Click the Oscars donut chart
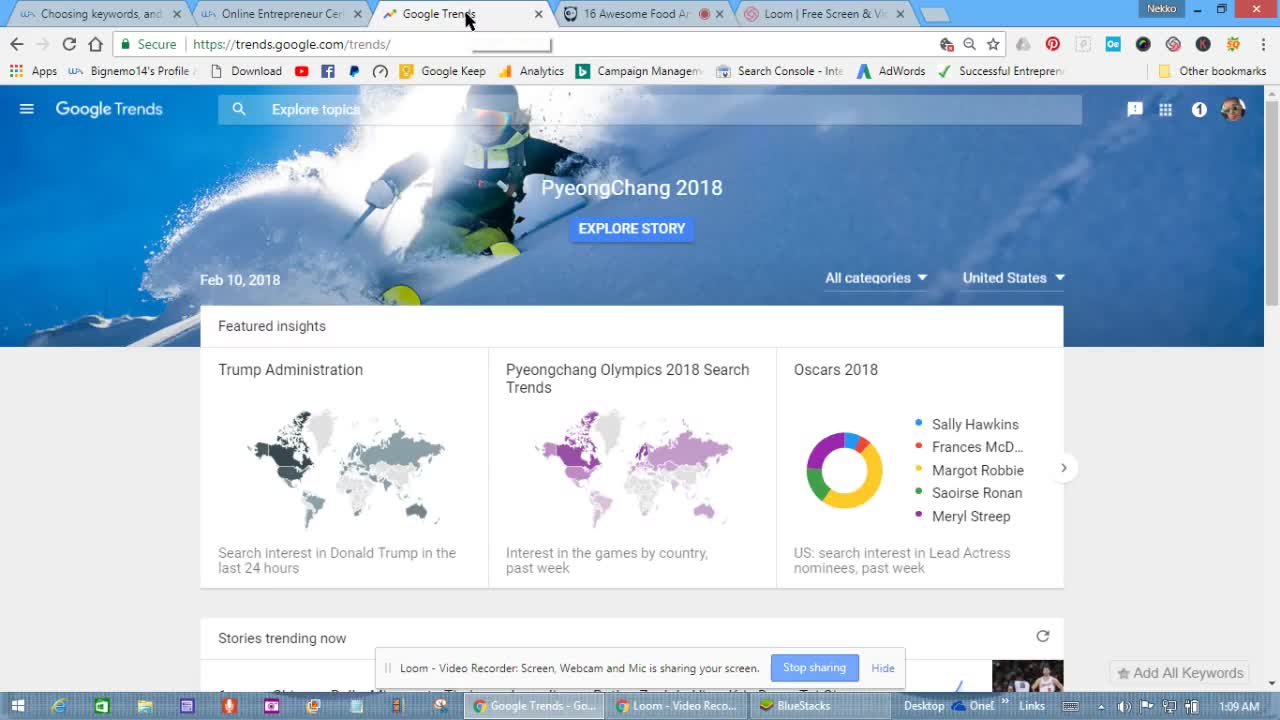This screenshot has height=720, width=1280. (845, 470)
